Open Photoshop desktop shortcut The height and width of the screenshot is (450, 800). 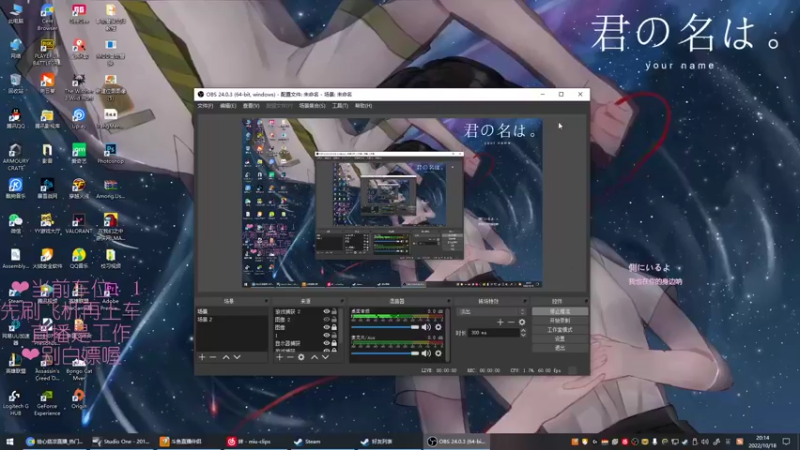coord(110,154)
